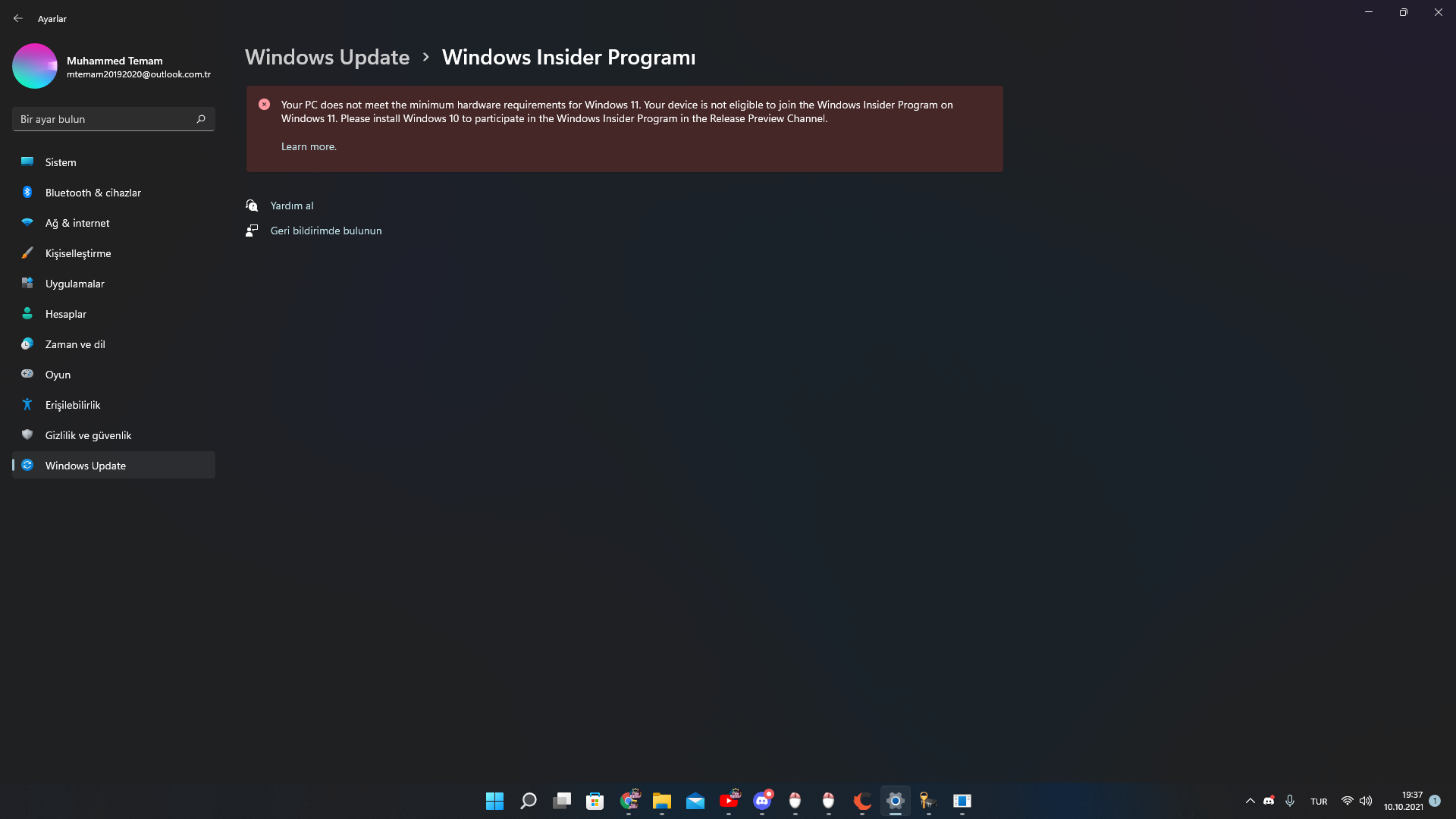This screenshot has width=1456, height=819.
Task: Click the back arrow in Ayarlar
Action: 18,18
